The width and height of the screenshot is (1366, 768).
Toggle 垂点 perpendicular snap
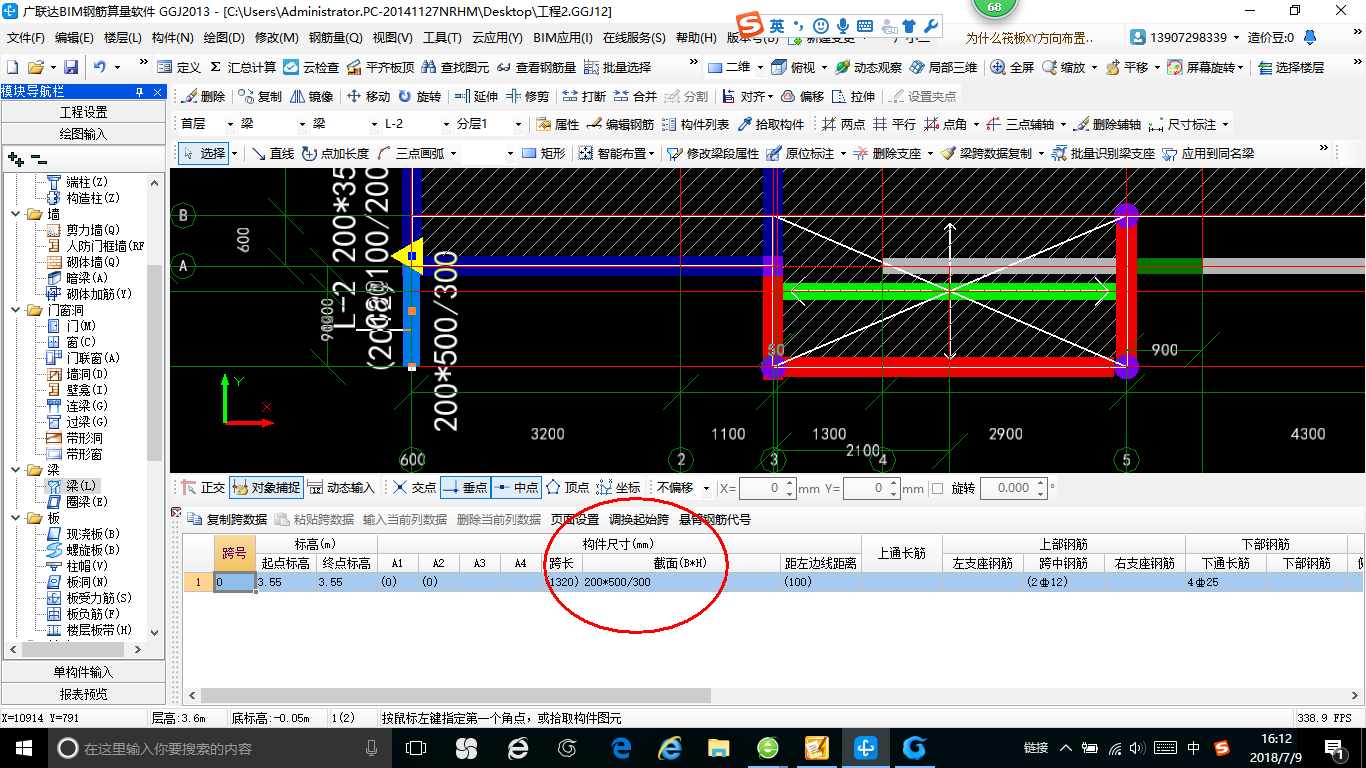[x=465, y=488]
